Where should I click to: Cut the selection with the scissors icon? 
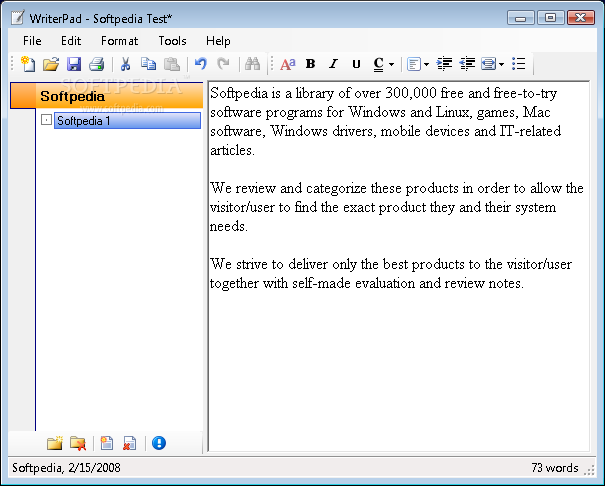tap(125, 64)
